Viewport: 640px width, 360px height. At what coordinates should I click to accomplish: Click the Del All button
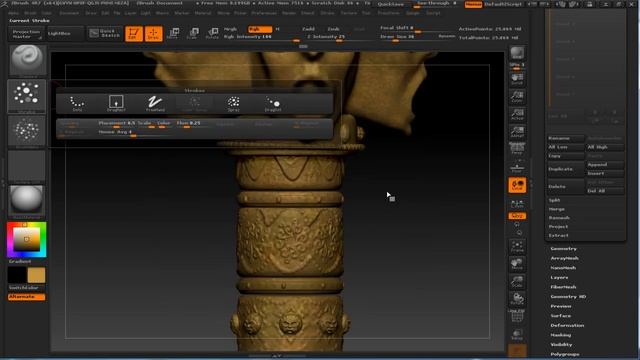click(x=605, y=191)
